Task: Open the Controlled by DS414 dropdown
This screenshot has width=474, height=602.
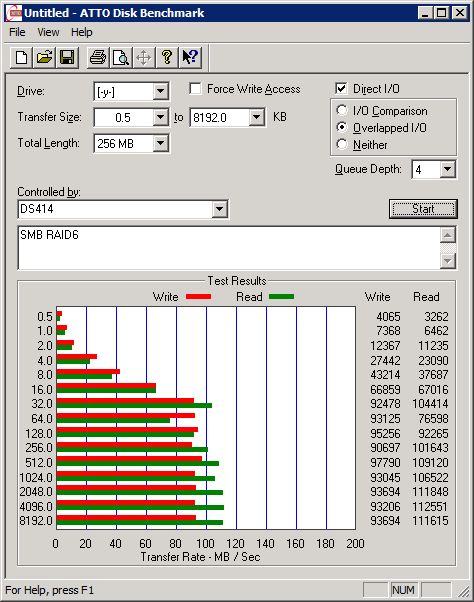Action: [x=219, y=209]
